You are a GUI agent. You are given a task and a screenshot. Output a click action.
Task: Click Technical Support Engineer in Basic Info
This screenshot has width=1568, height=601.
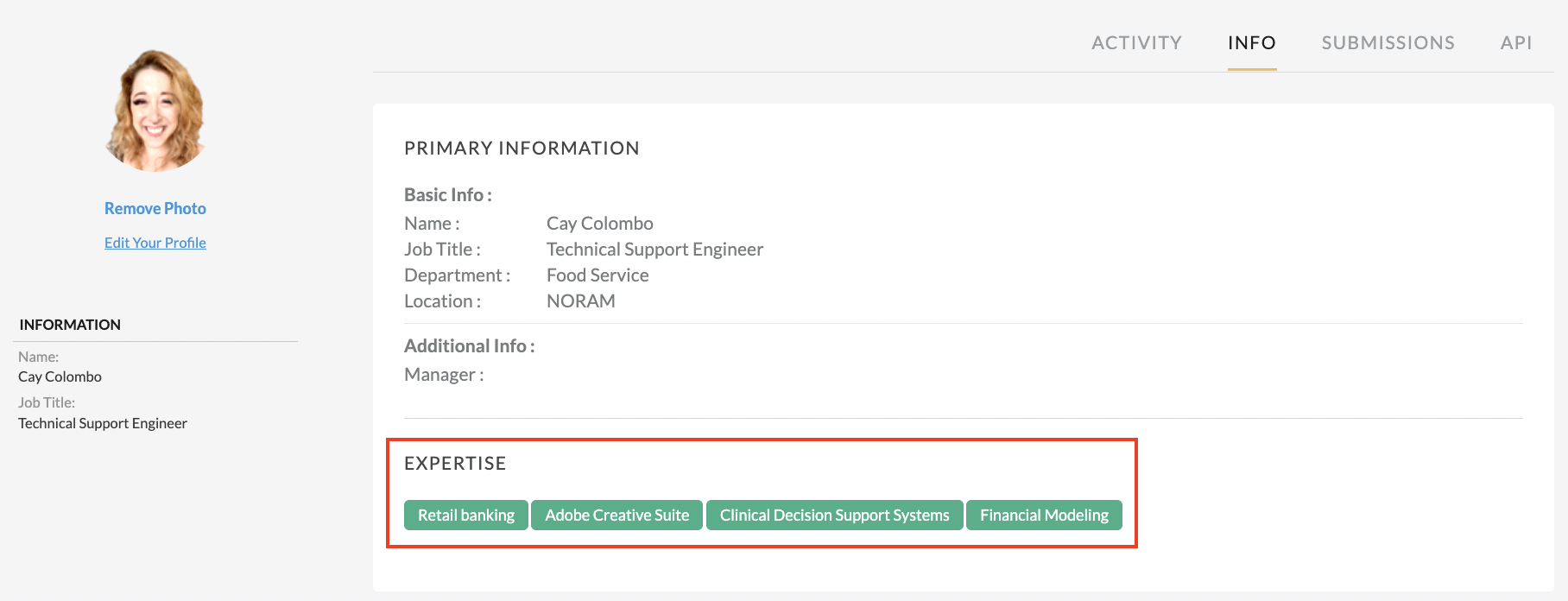pos(654,250)
